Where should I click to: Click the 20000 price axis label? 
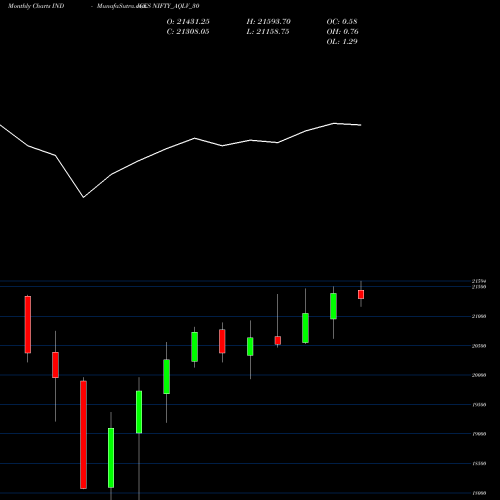[x=479, y=375]
